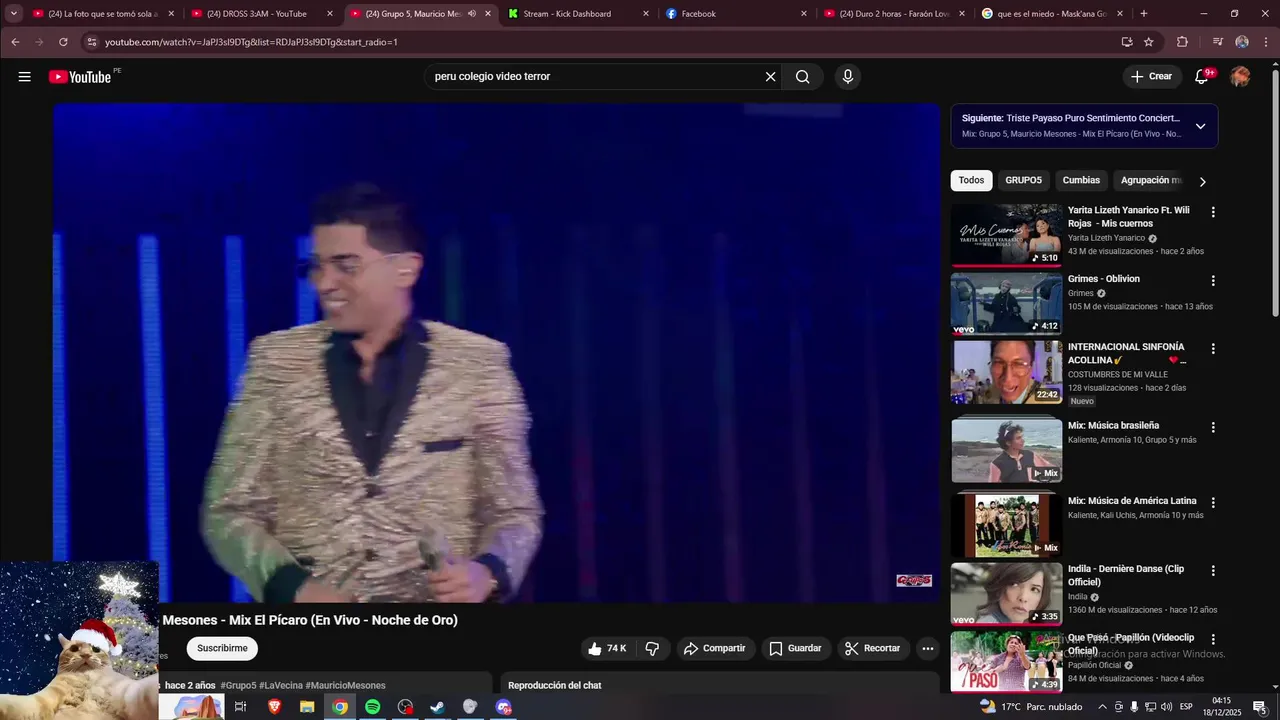Image resolution: width=1280 pixels, height=720 pixels.
Task: Open Mis cuernos video thumbnail
Action: pyautogui.click(x=1006, y=235)
